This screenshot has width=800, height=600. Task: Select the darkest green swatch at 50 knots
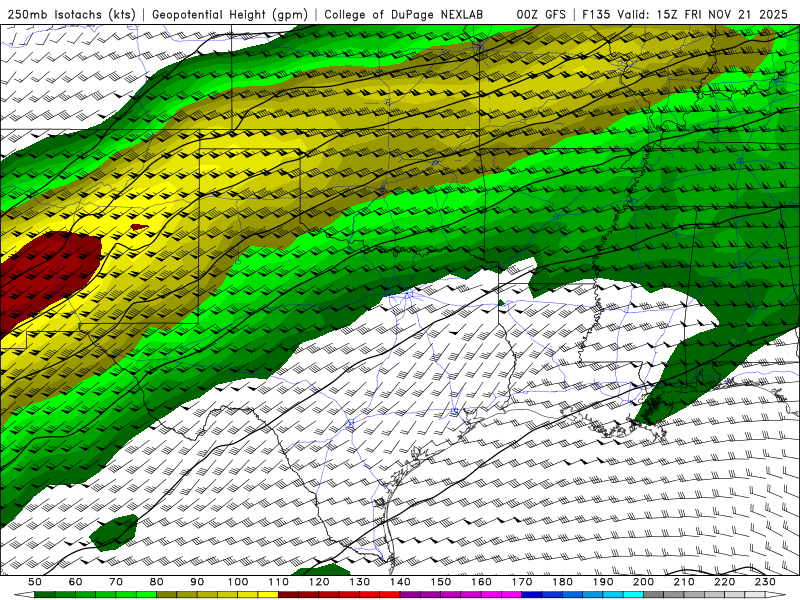click(45, 595)
